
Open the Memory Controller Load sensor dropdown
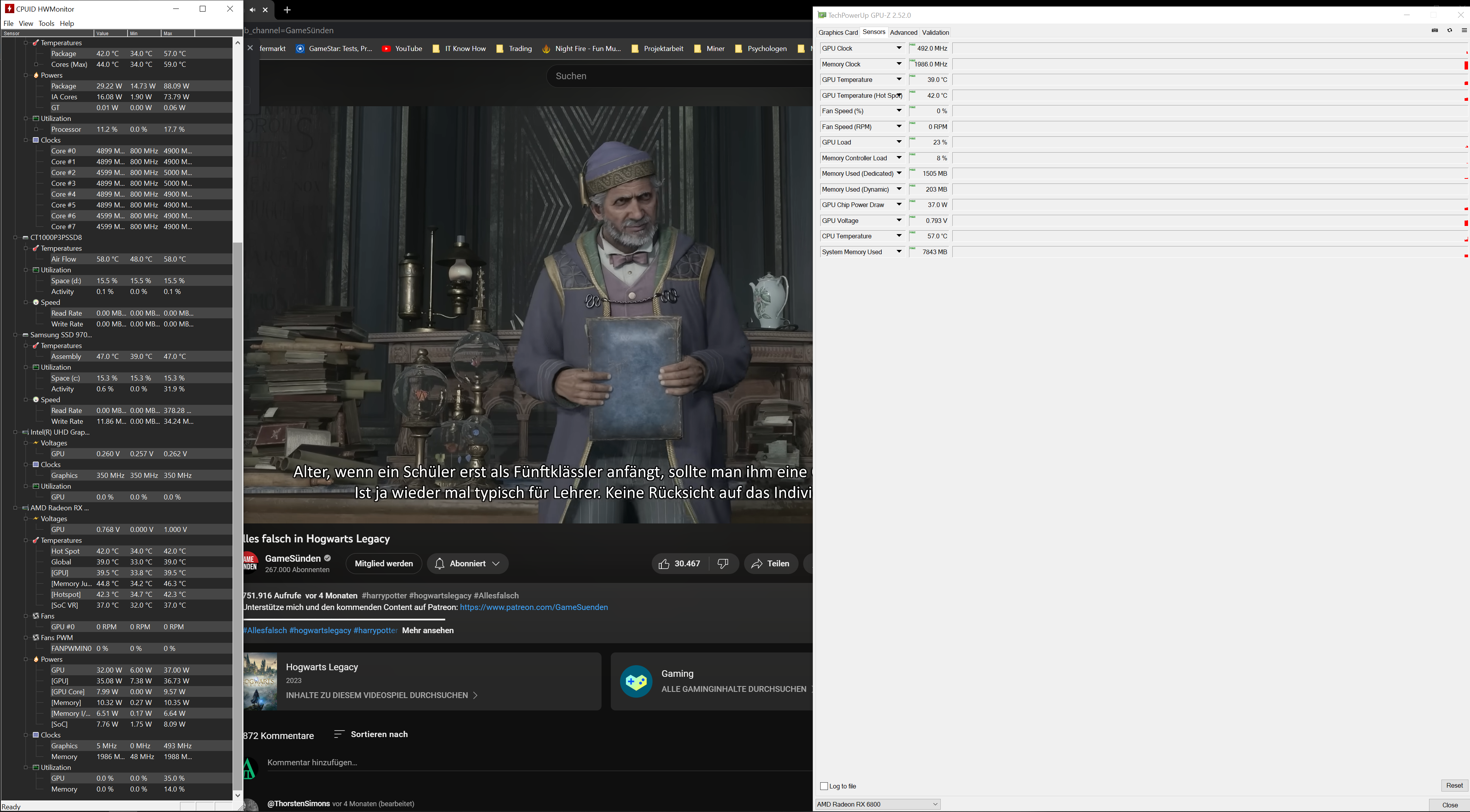pyautogui.click(x=899, y=158)
